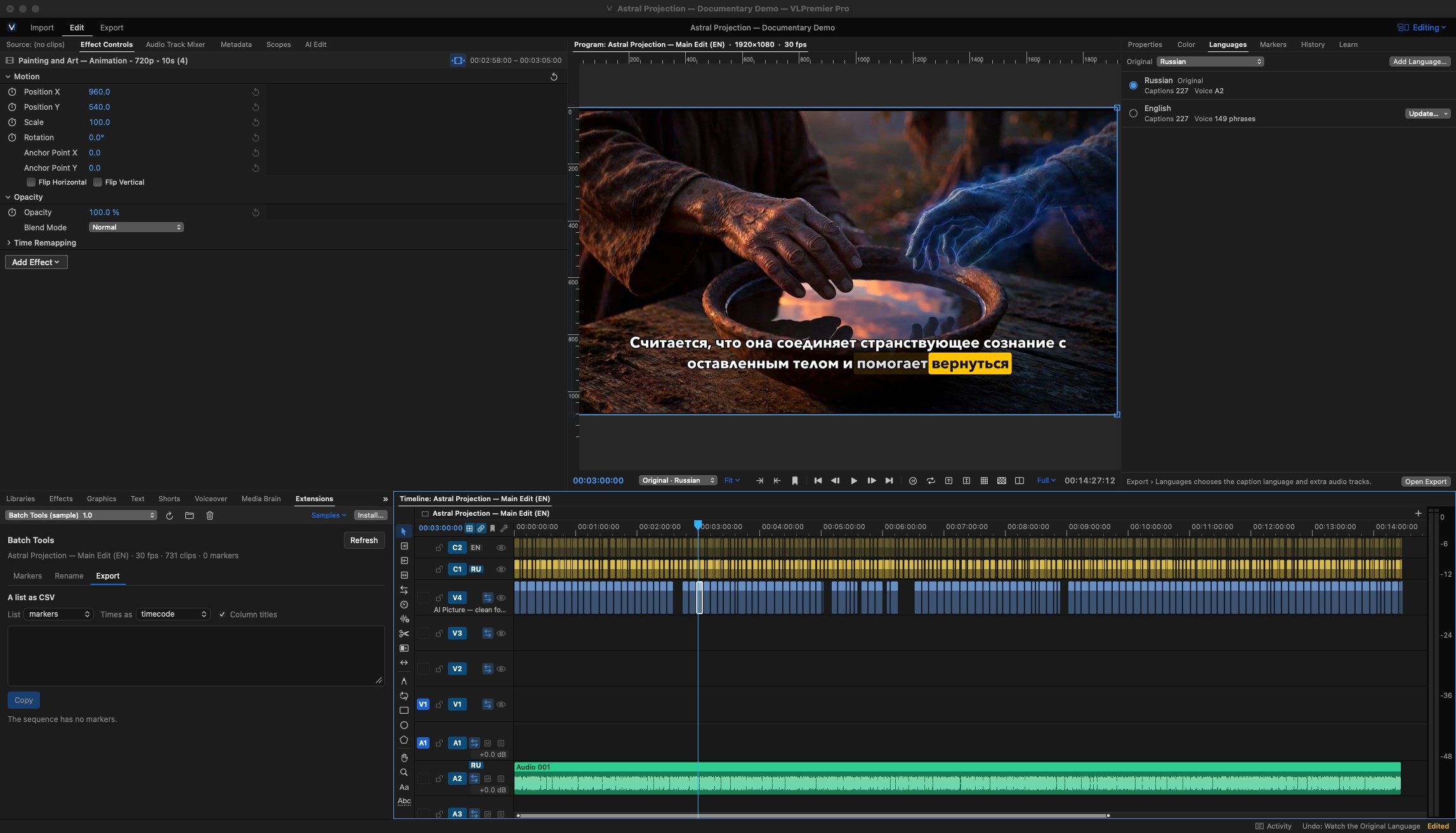Toggle linked selection chain icon in timeline
This screenshot has width=1456, height=833.
[481, 528]
